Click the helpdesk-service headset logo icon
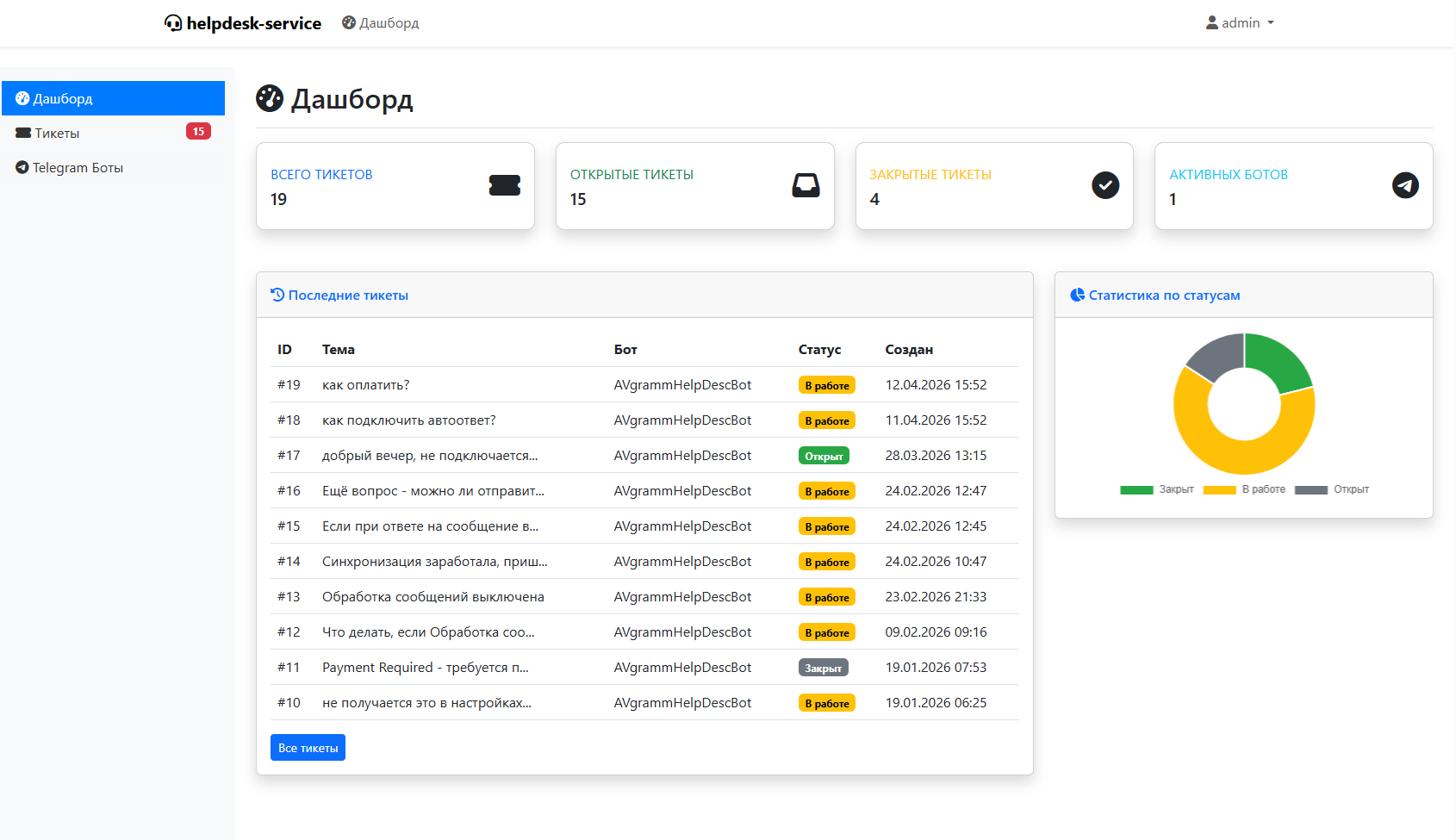Viewport: 1456px width, 840px height. (173, 23)
